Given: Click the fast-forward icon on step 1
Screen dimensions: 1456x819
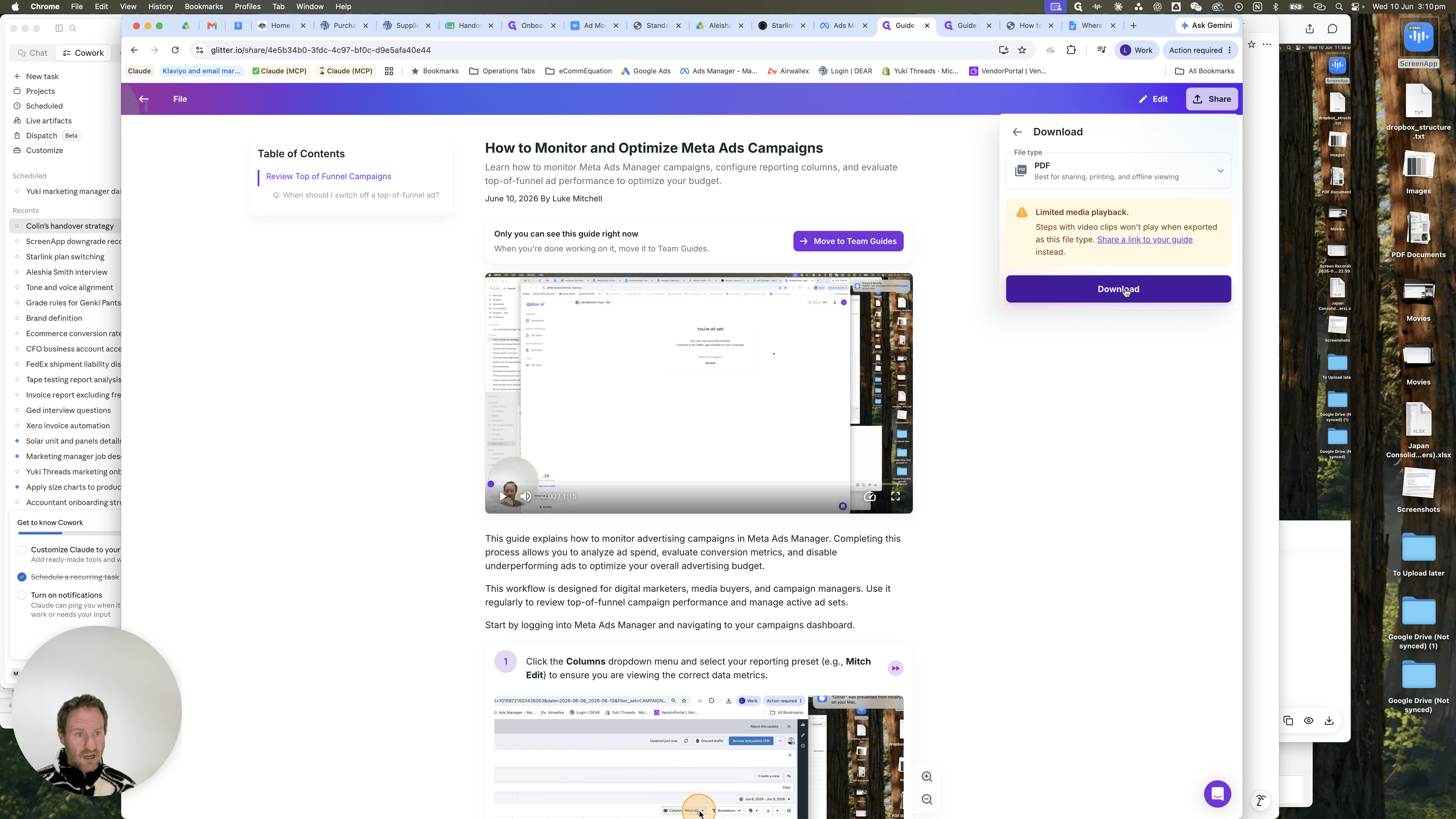Looking at the screenshot, I should coord(895,668).
